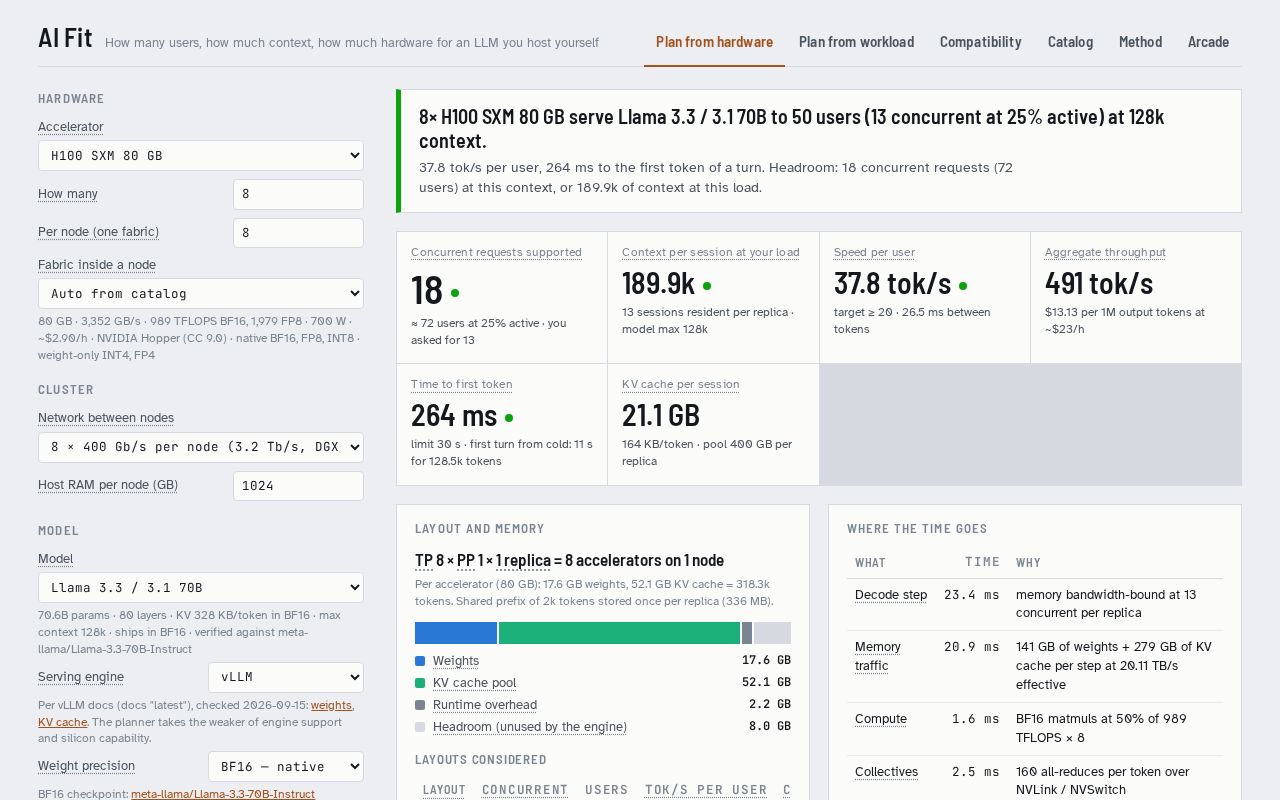Open the Method tab
The image size is (1280, 800).
coord(1140,42)
